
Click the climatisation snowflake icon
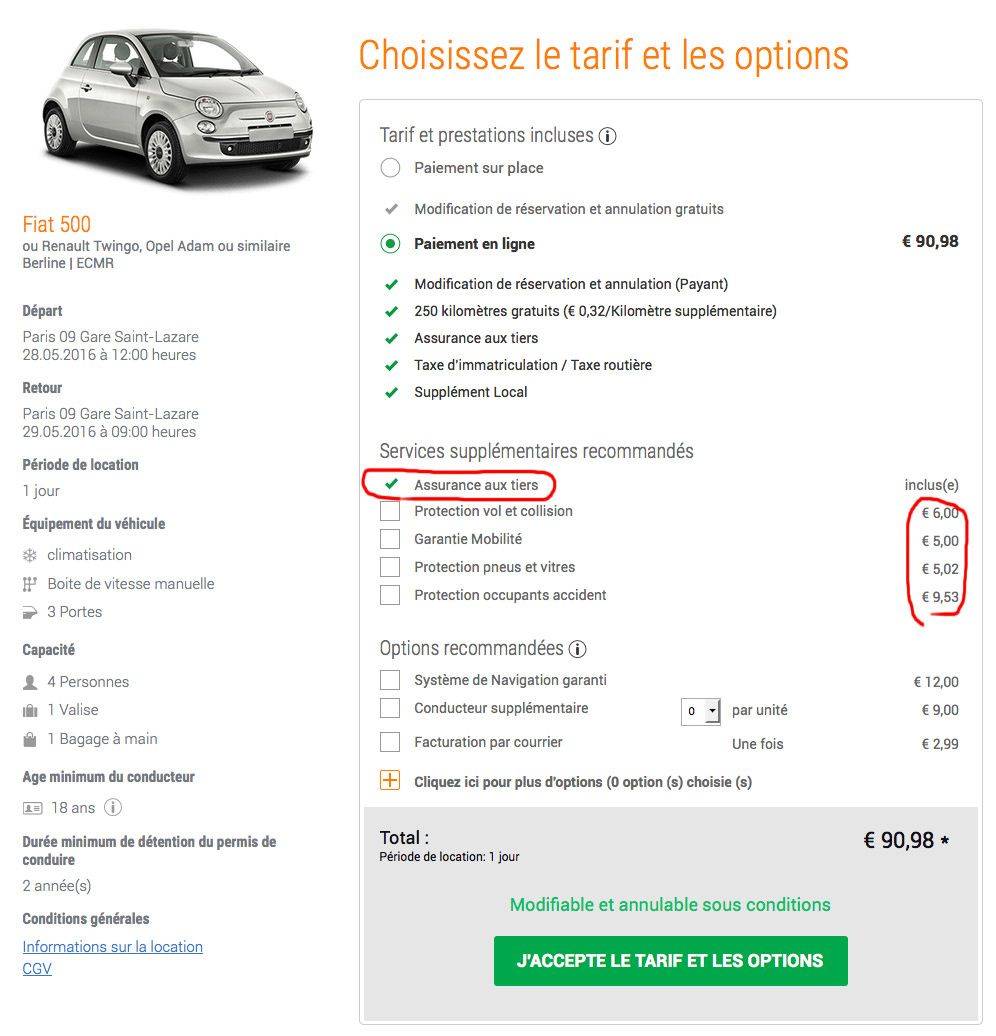point(30,556)
